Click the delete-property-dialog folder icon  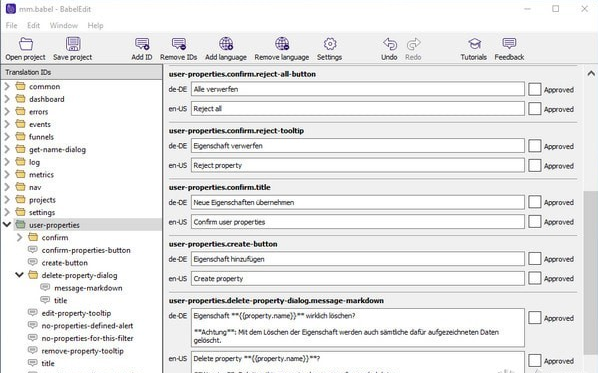pyautogui.click(x=33, y=275)
